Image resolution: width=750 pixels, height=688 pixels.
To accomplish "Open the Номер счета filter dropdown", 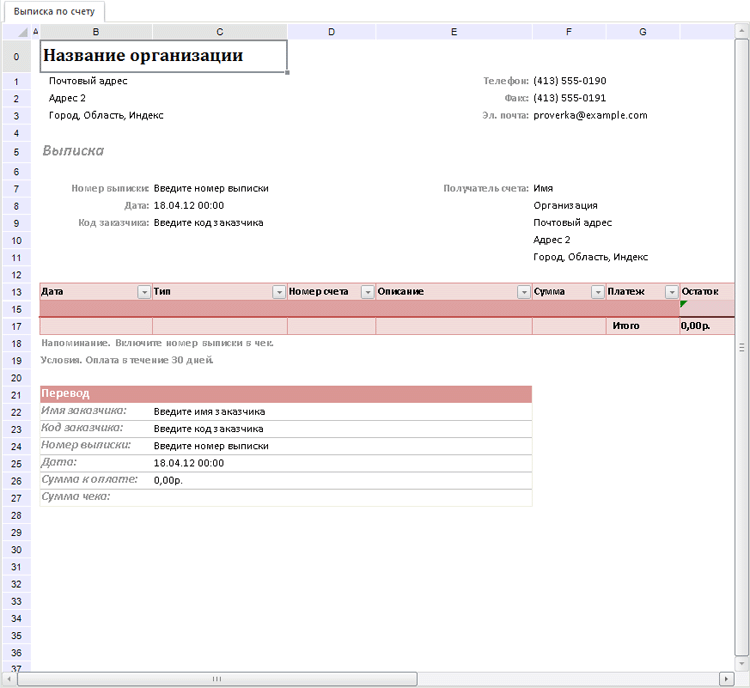I will click(367, 292).
